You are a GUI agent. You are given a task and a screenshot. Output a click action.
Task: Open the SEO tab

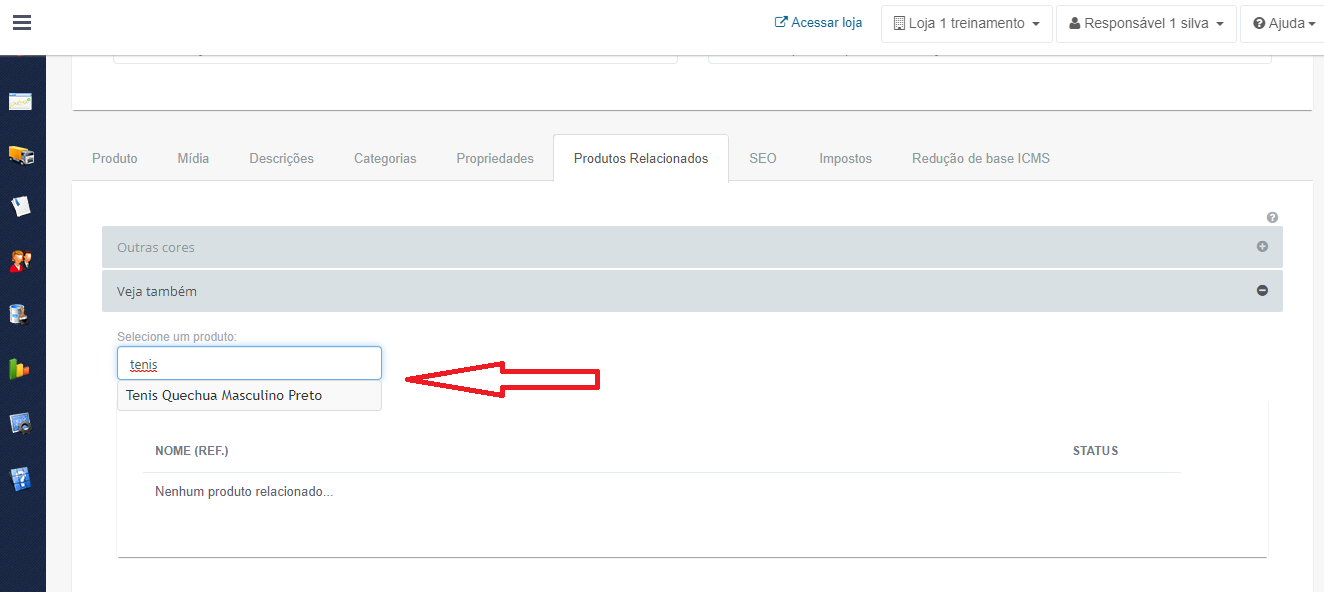pyautogui.click(x=763, y=158)
